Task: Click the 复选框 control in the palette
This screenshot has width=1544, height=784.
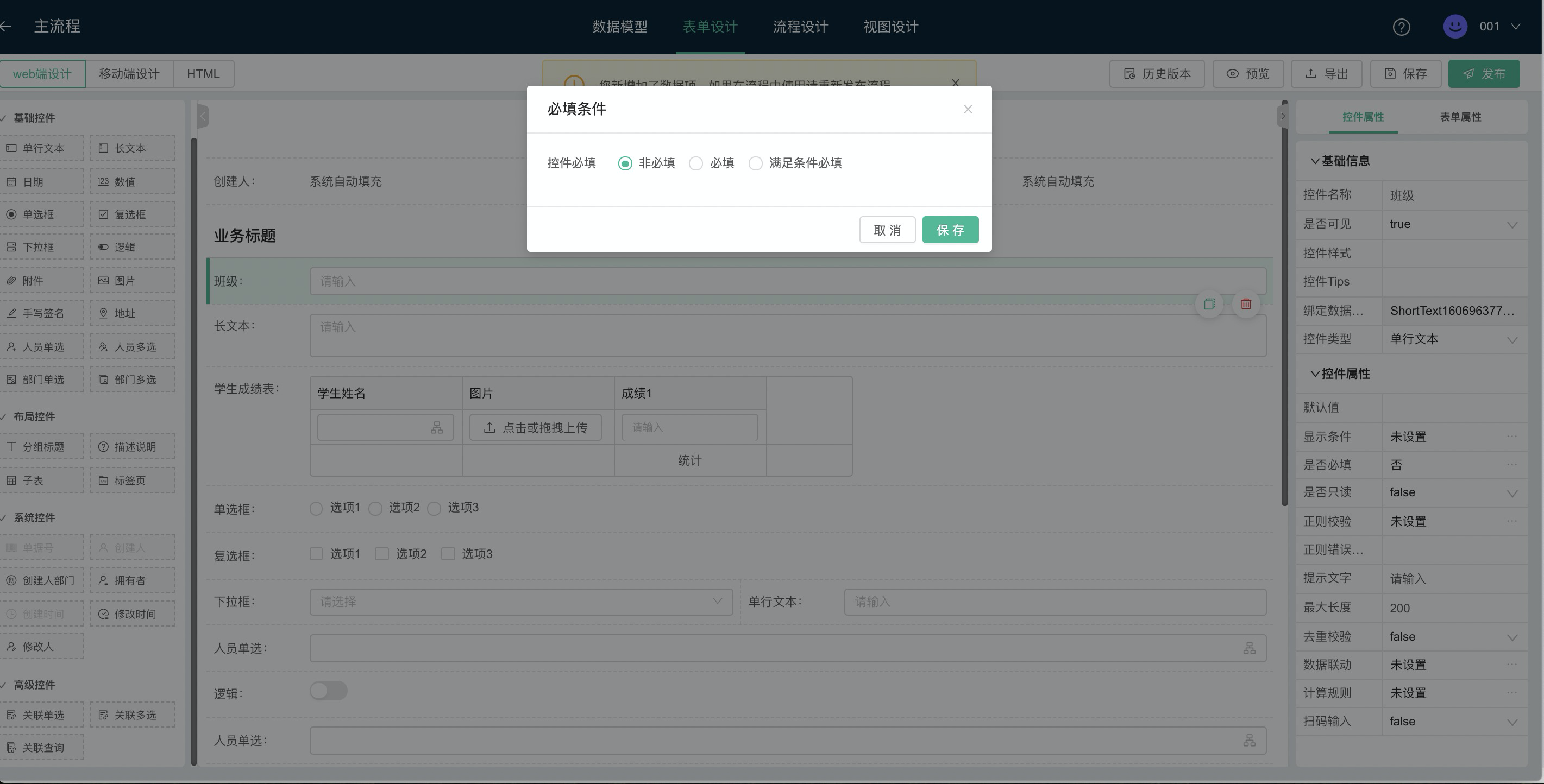Action: [133, 214]
